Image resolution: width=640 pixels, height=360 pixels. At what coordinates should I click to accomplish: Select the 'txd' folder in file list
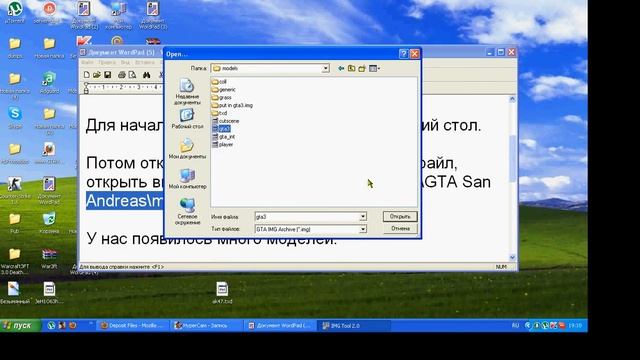[219, 113]
